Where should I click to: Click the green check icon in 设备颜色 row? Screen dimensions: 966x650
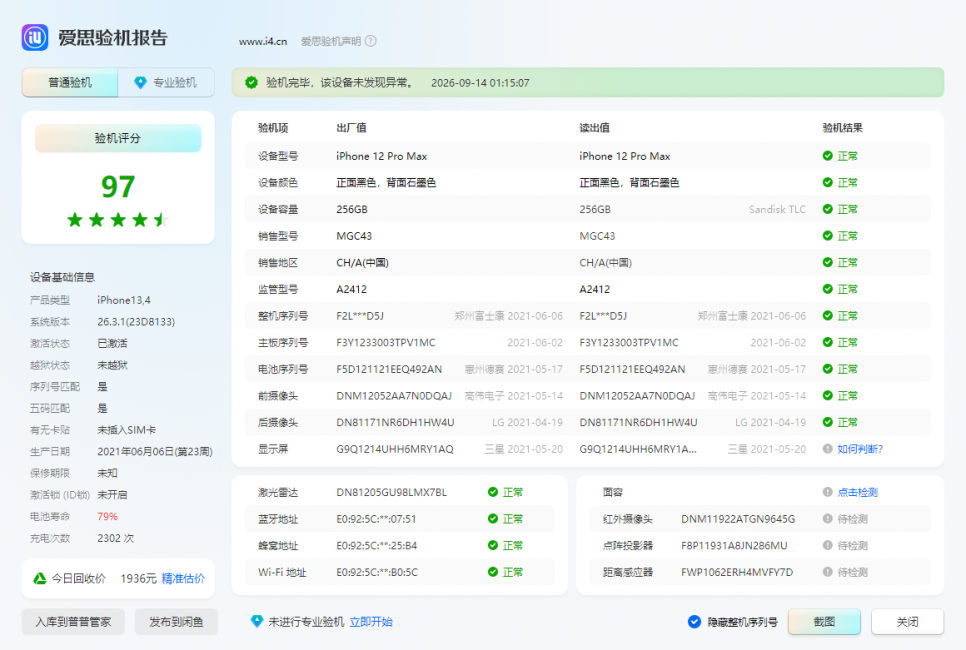pyautogui.click(x=828, y=182)
